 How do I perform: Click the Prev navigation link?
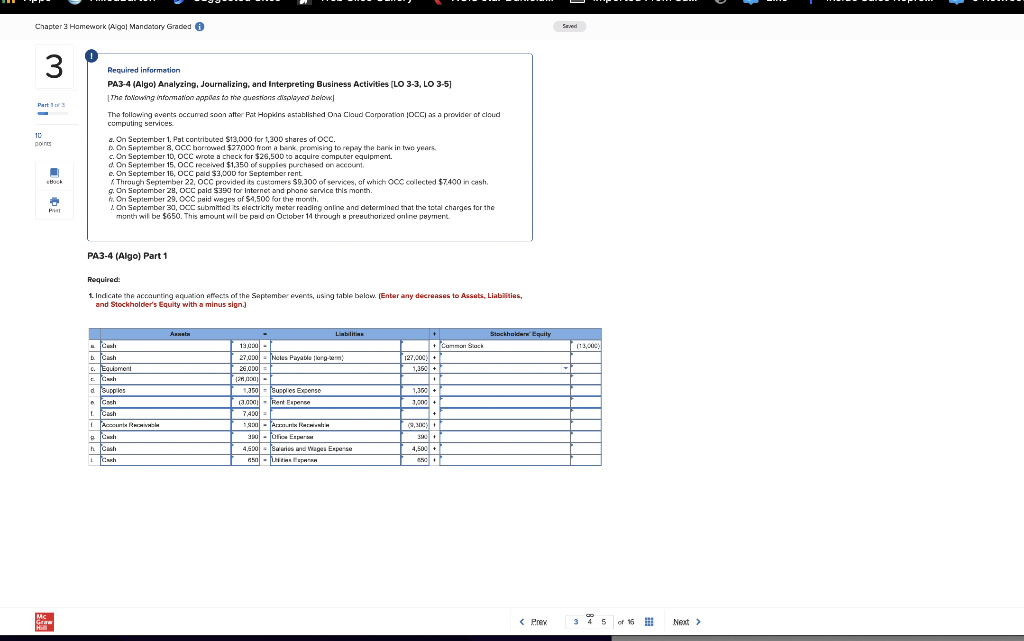click(x=537, y=621)
